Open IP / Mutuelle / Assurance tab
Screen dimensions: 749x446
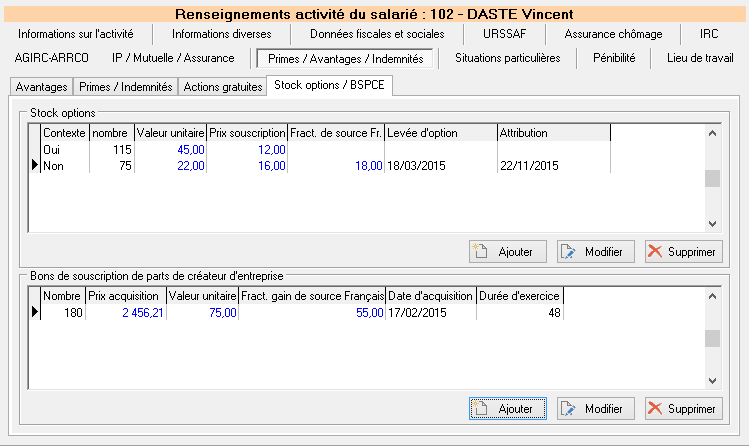click(x=174, y=58)
